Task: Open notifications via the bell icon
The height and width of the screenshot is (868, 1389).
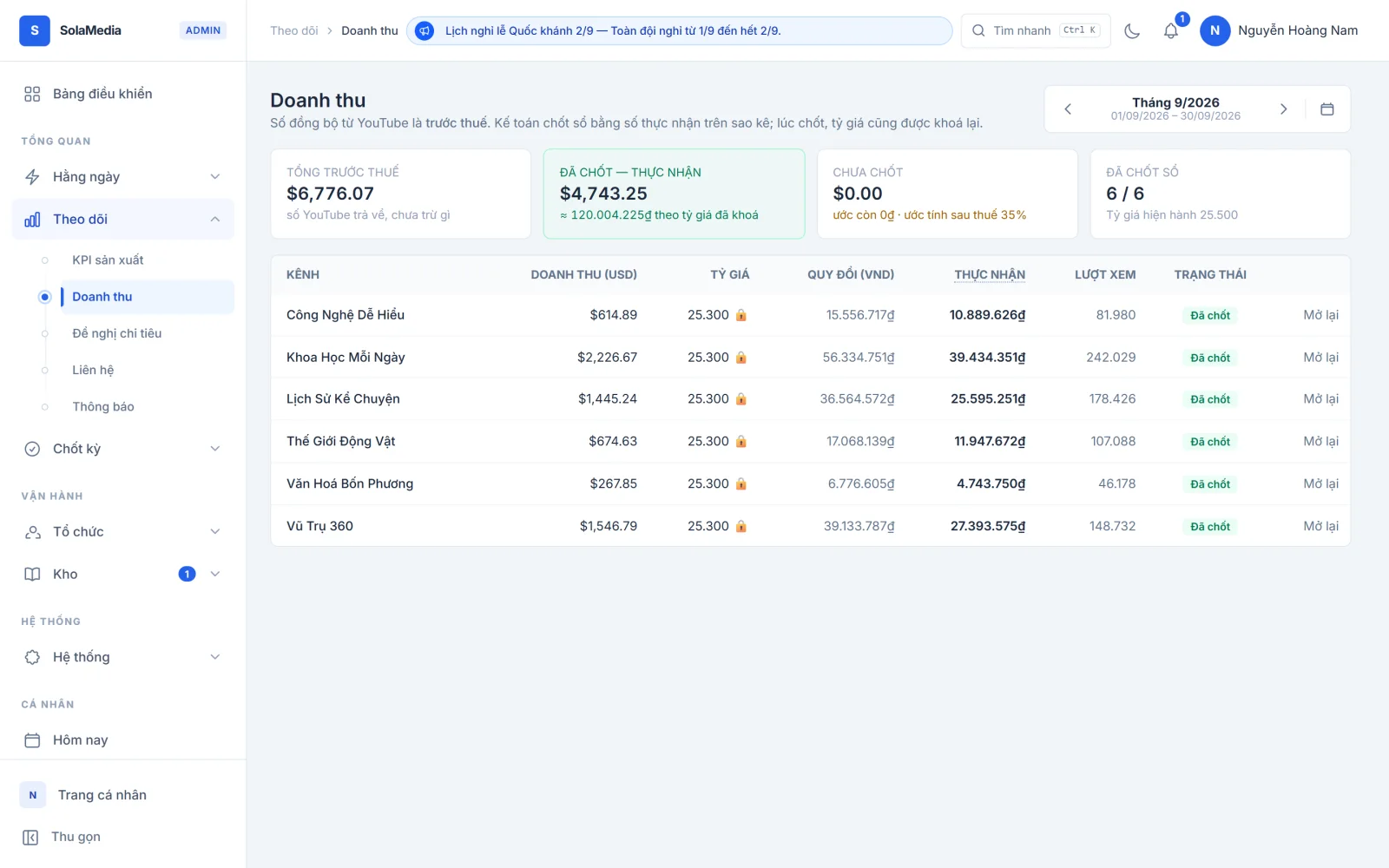Action: coord(1171,30)
